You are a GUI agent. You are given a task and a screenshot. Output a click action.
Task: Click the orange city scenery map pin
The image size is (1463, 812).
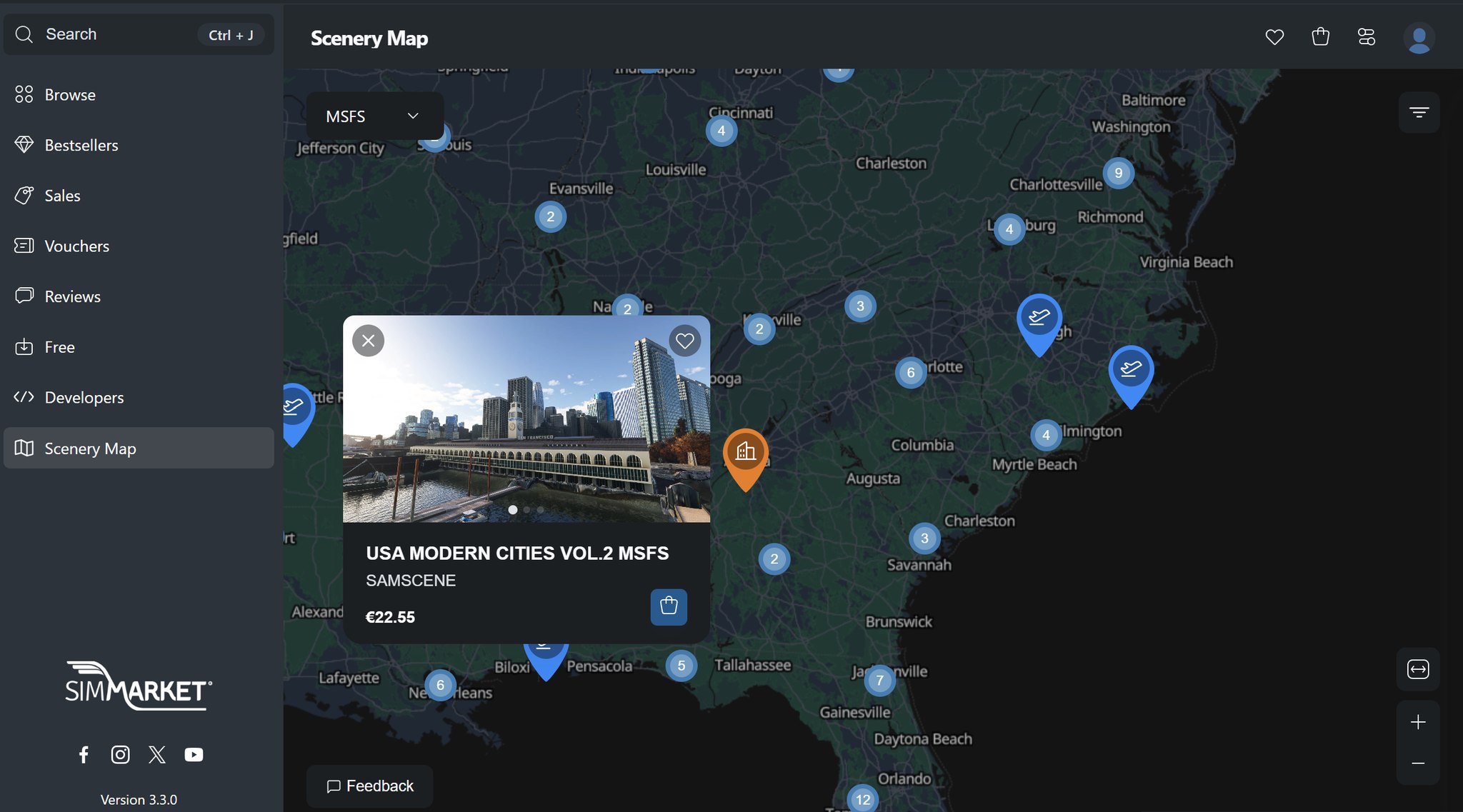pyautogui.click(x=745, y=453)
